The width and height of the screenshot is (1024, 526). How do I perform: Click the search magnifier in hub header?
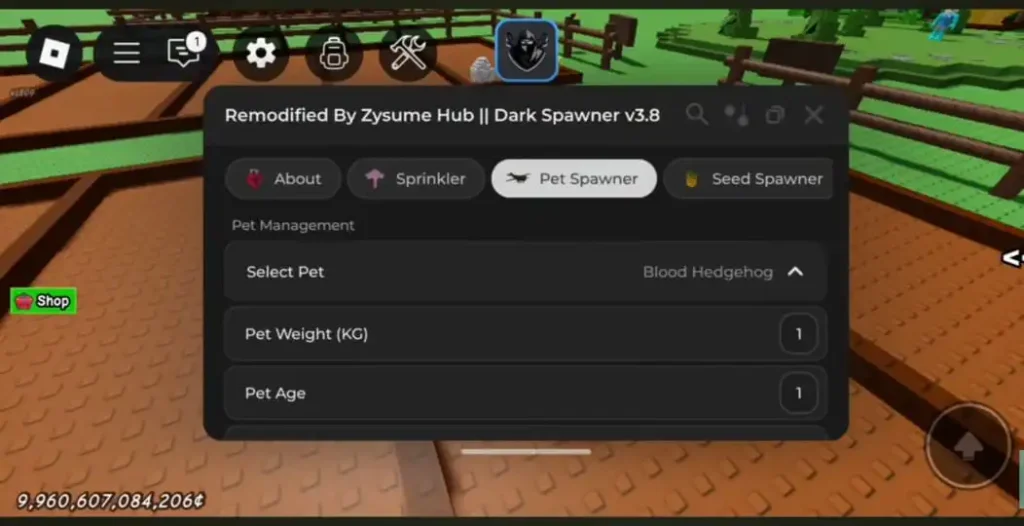[697, 115]
